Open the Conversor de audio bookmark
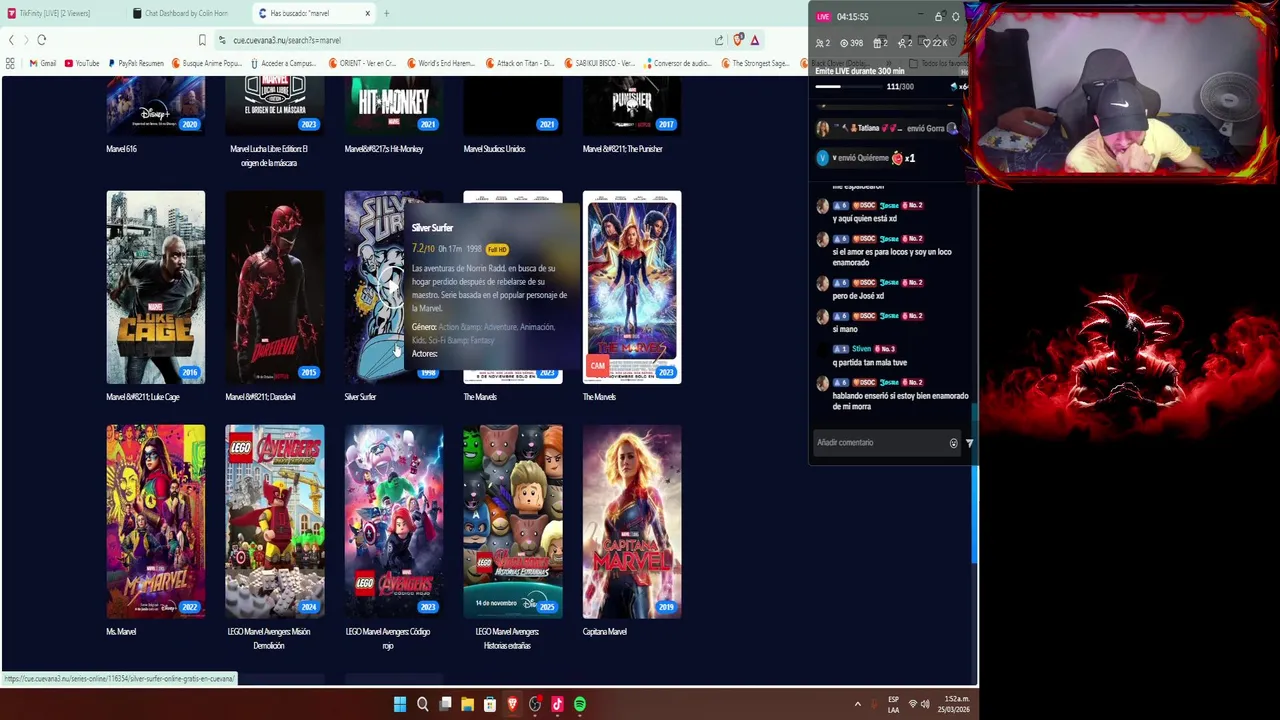 pyautogui.click(x=677, y=63)
